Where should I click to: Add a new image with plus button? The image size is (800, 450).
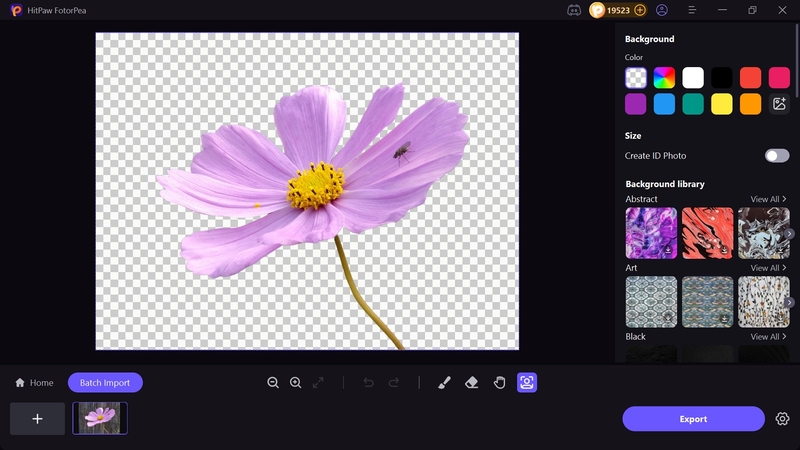(37, 419)
